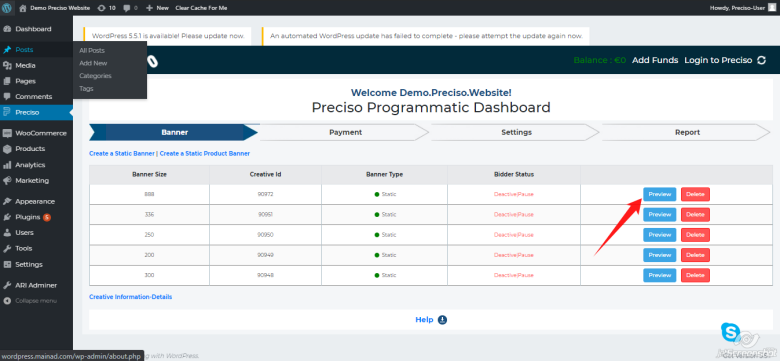Choose All Posts from Posts flyout
The image size is (780, 362).
(92, 50)
